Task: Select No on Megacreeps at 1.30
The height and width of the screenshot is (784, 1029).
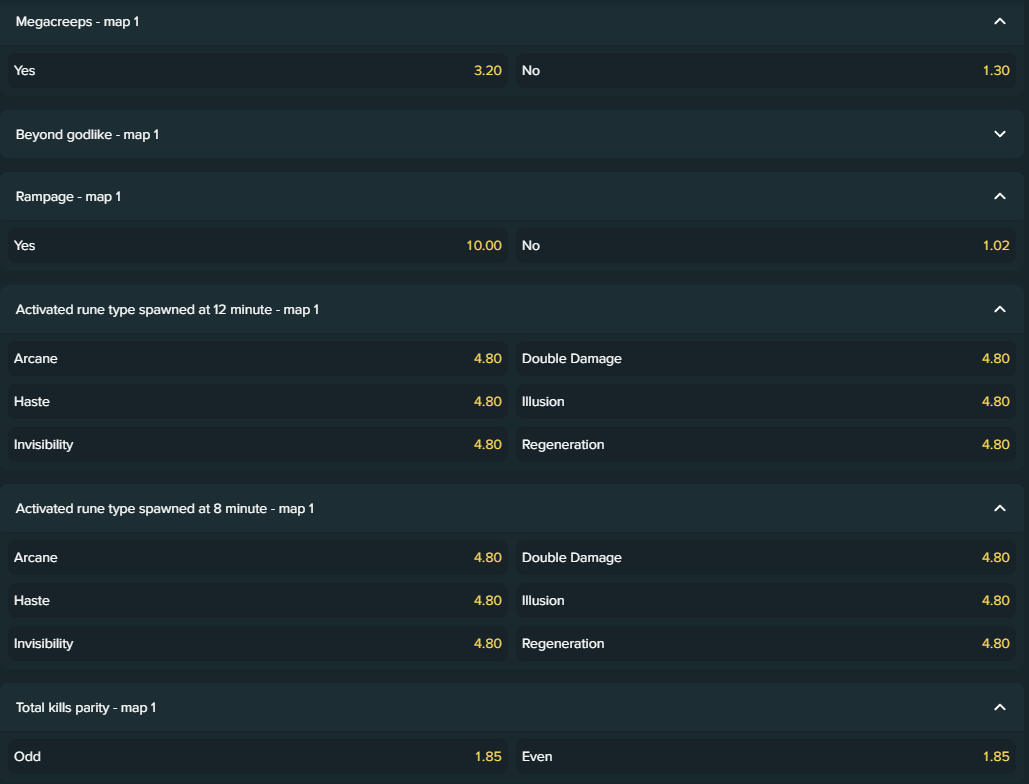Action: (765, 70)
